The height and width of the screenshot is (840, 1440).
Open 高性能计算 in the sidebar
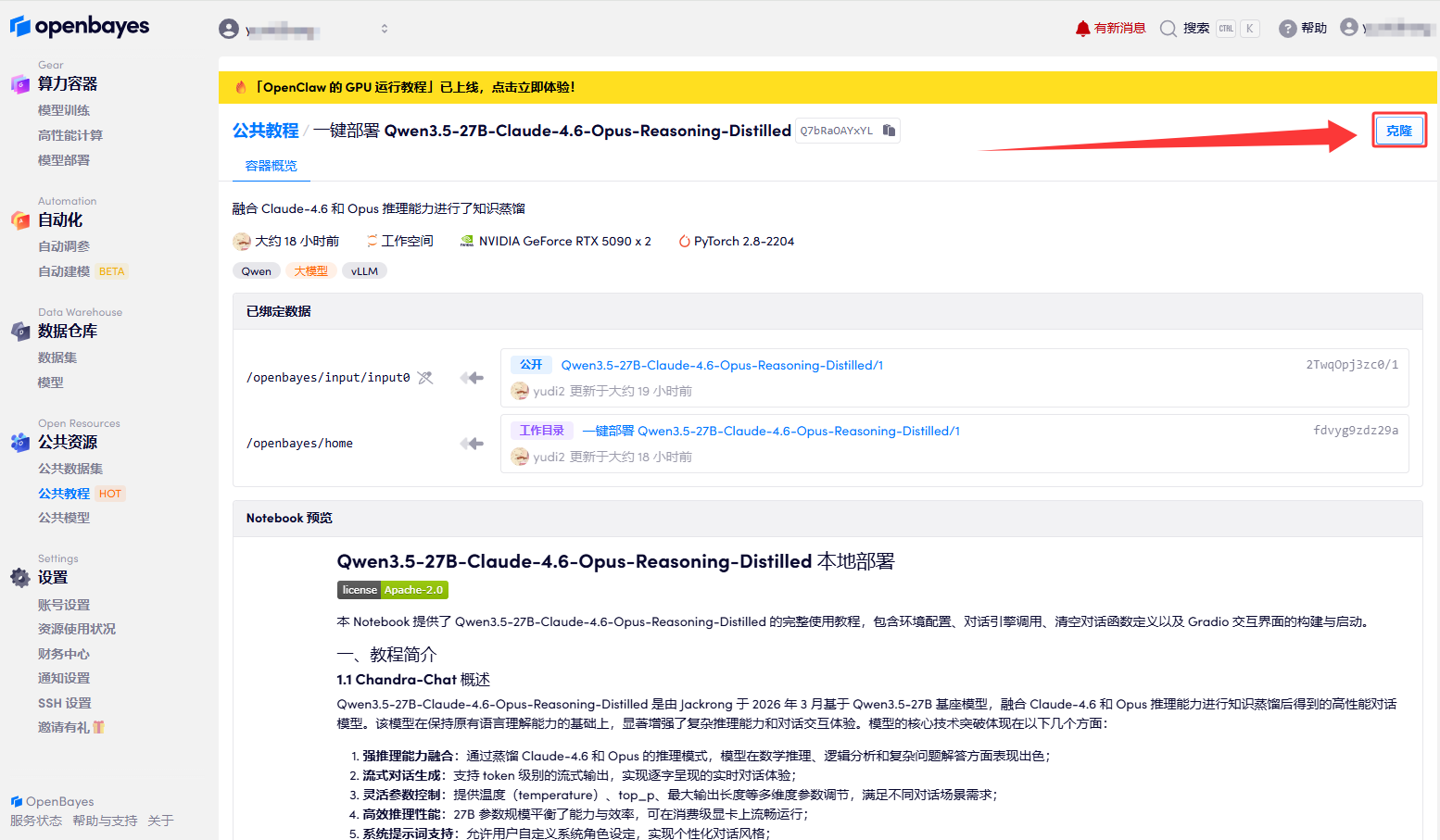tap(70, 135)
